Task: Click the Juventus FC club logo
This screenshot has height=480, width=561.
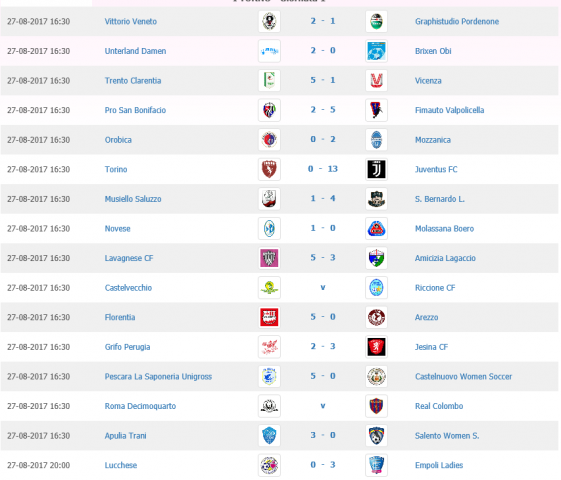Action: [x=376, y=169]
